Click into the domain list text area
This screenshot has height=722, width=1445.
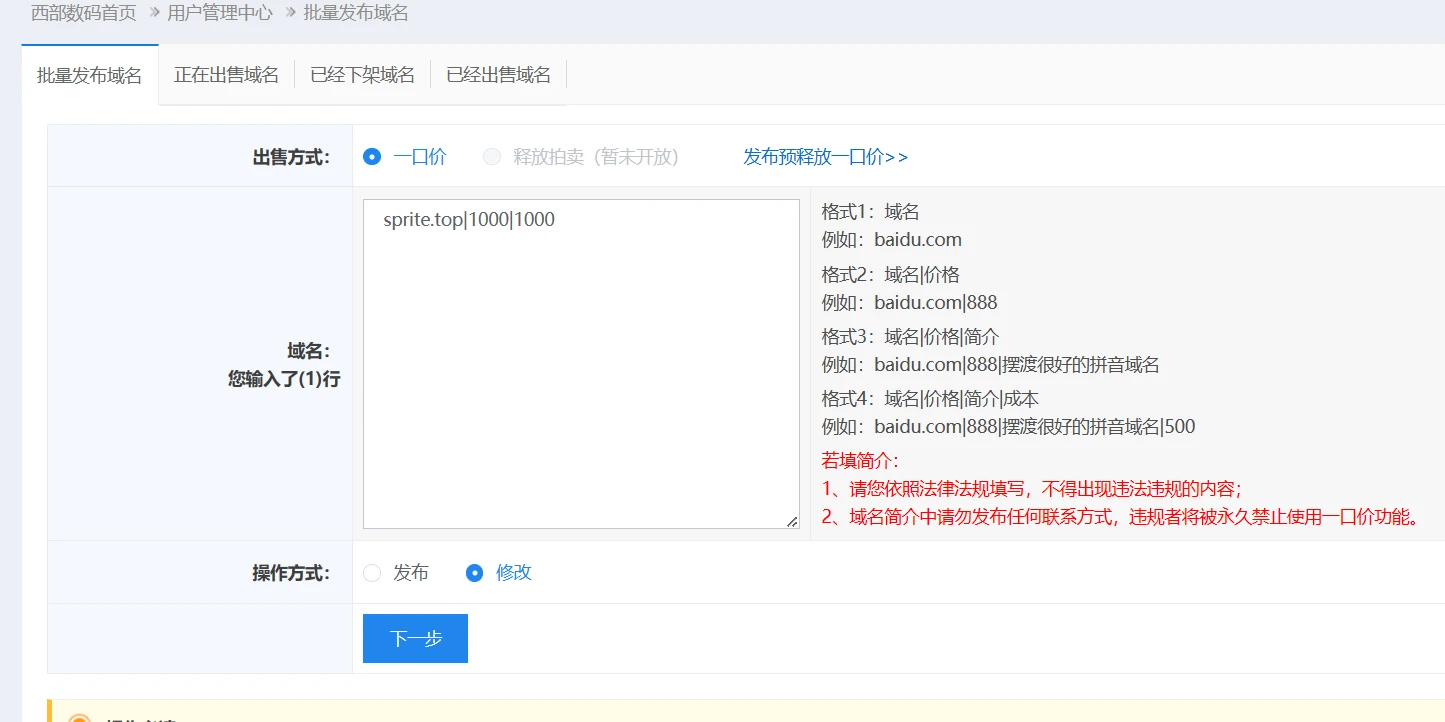(580, 370)
